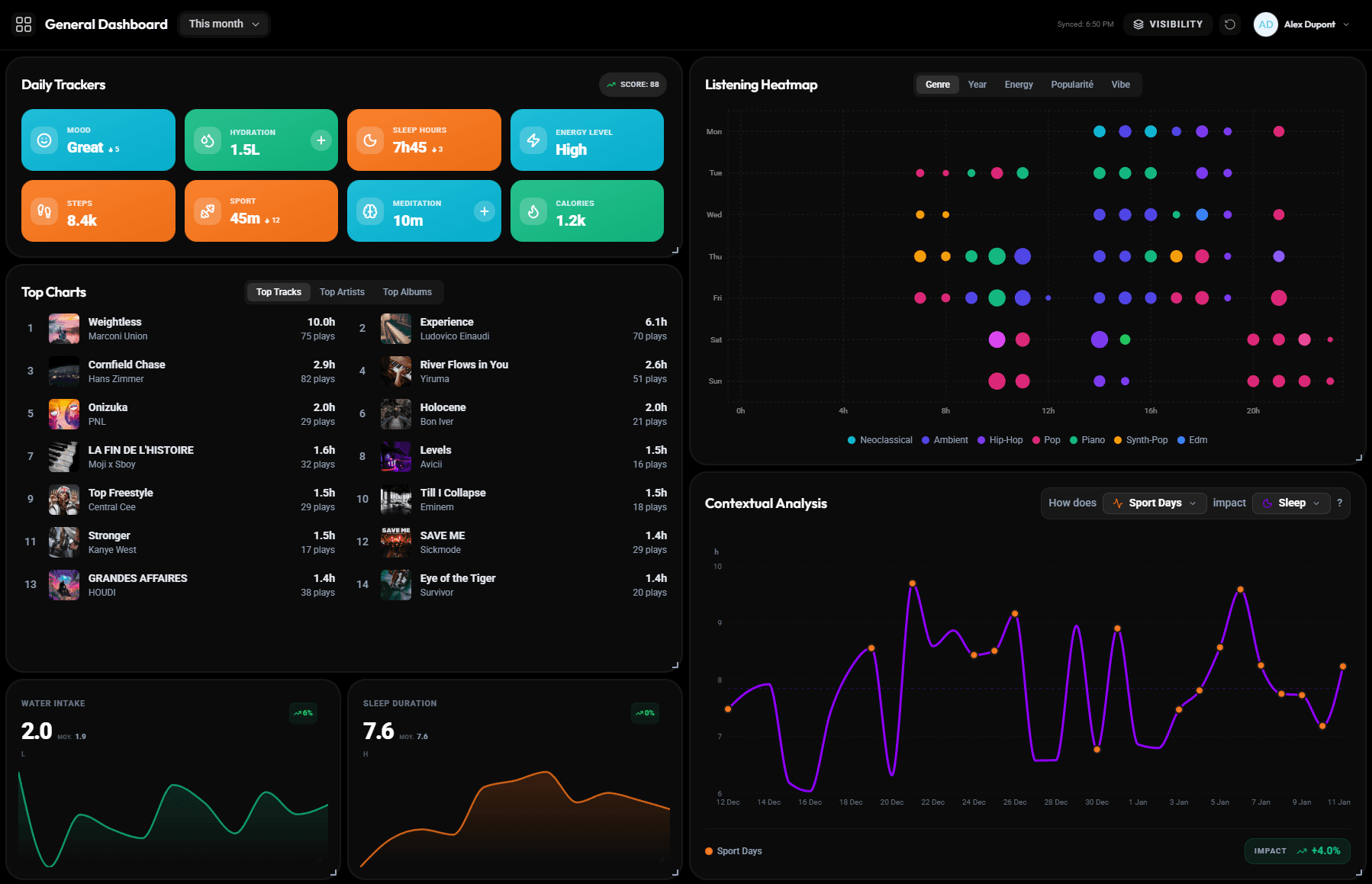Toggle the Pop genre in the heatmap legend
Image resolution: width=1372 pixels, height=884 pixels.
tap(1046, 440)
